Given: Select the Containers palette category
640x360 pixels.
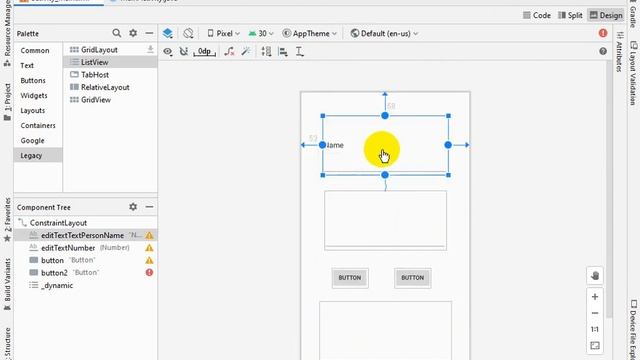Looking at the screenshot, I should coord(38,125).
